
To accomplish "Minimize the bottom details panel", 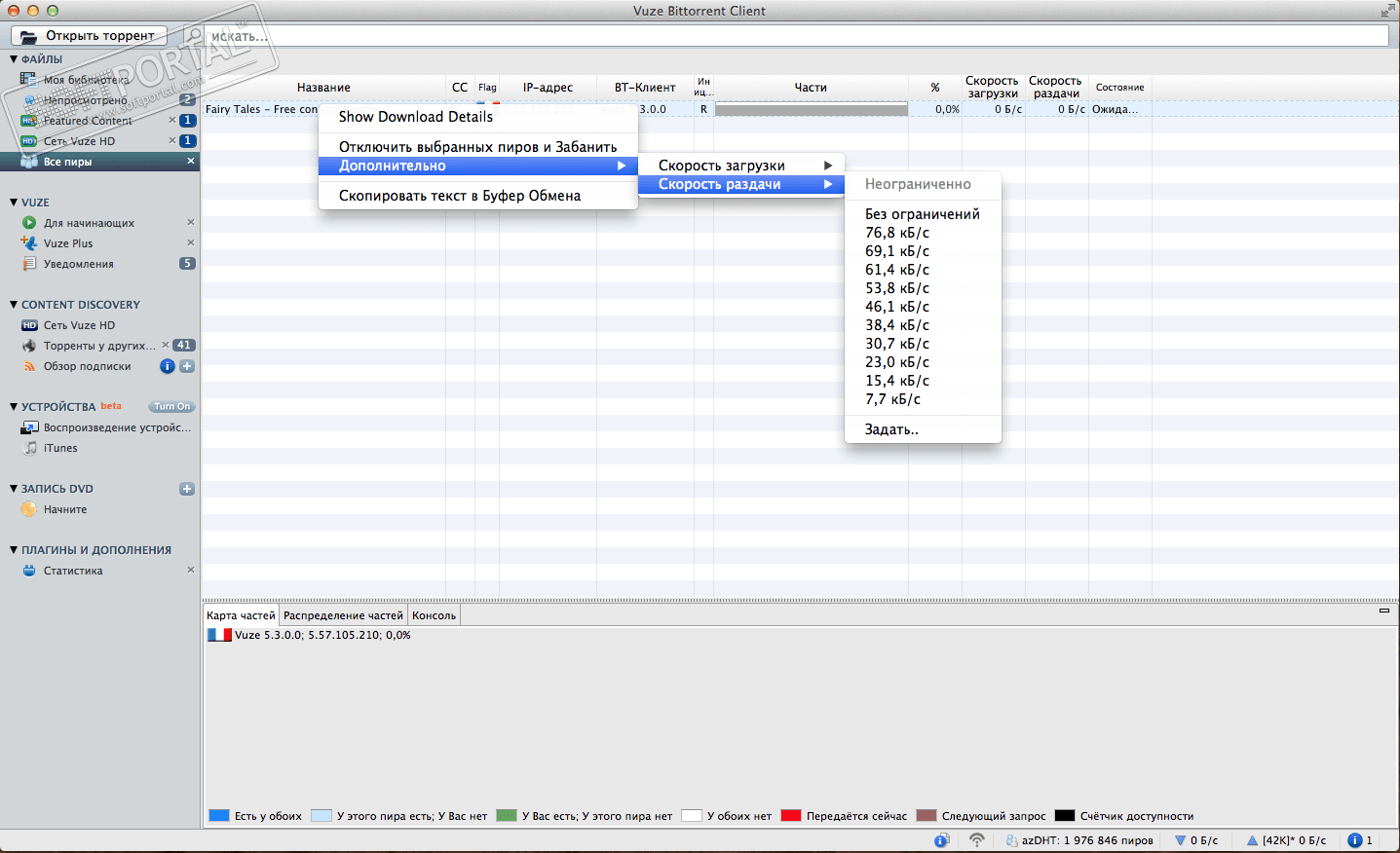I will 1384,611.
